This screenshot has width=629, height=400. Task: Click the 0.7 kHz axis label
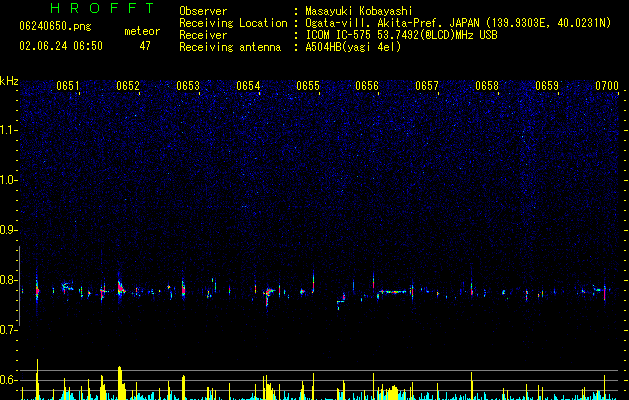pos(8,330)
